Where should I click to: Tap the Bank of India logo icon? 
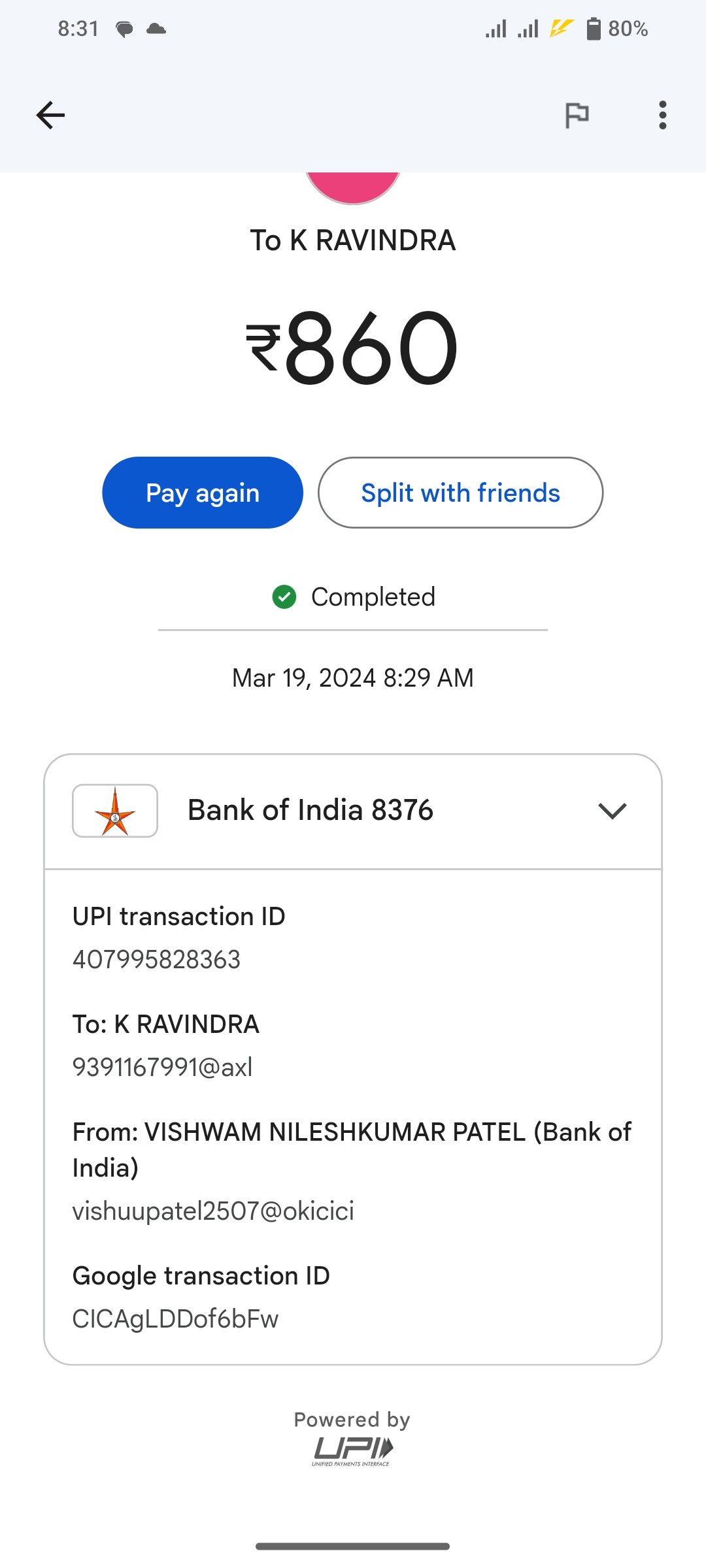pyautogui.click(x=115, y=811)
